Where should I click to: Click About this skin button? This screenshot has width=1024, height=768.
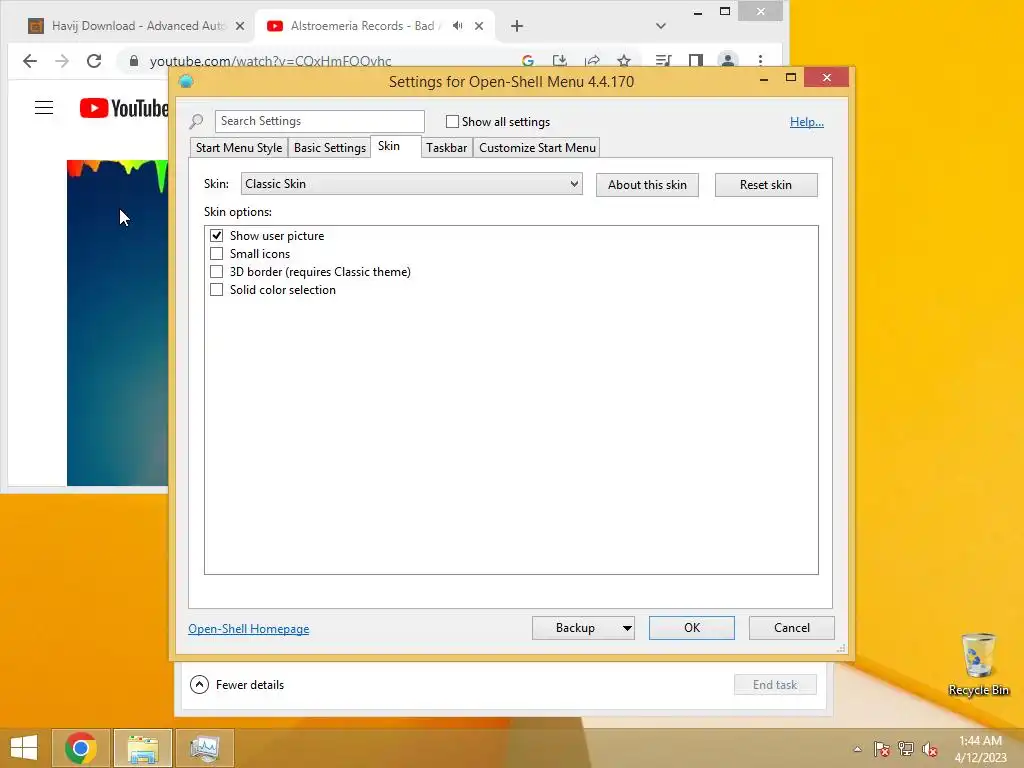point(647,185)
